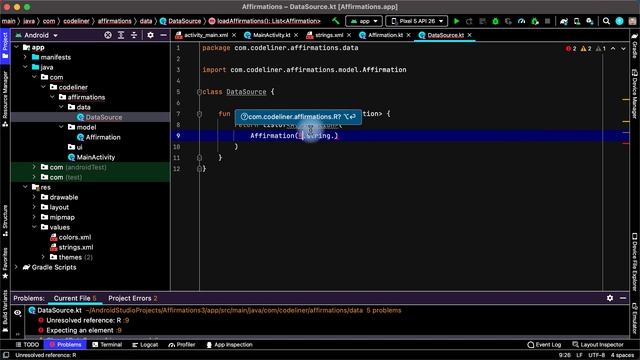Click Select Opened File target icon
The image size is (640, 360).
pyautogui.click(x=108, y=35)
